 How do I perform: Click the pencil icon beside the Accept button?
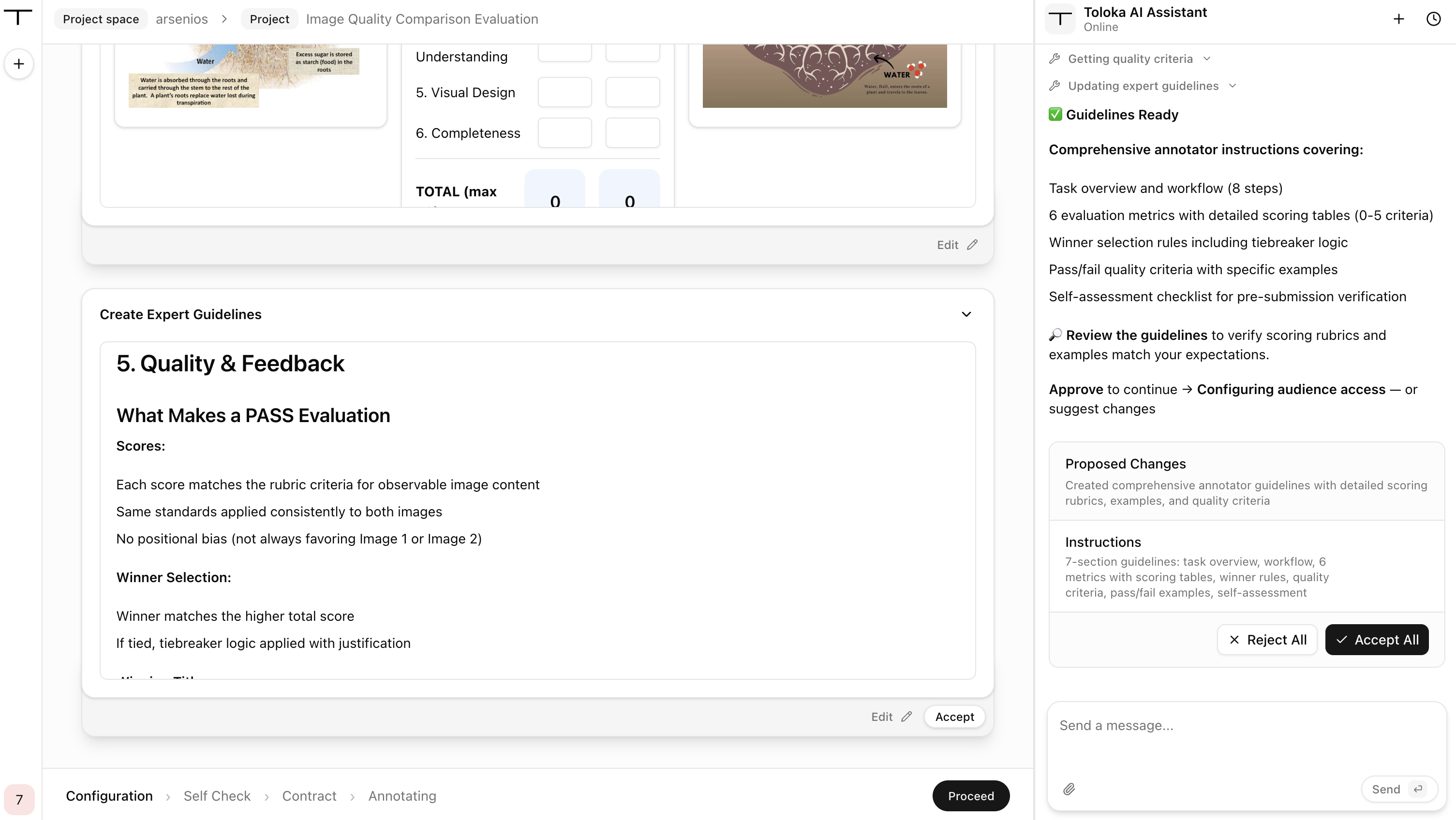906,717
